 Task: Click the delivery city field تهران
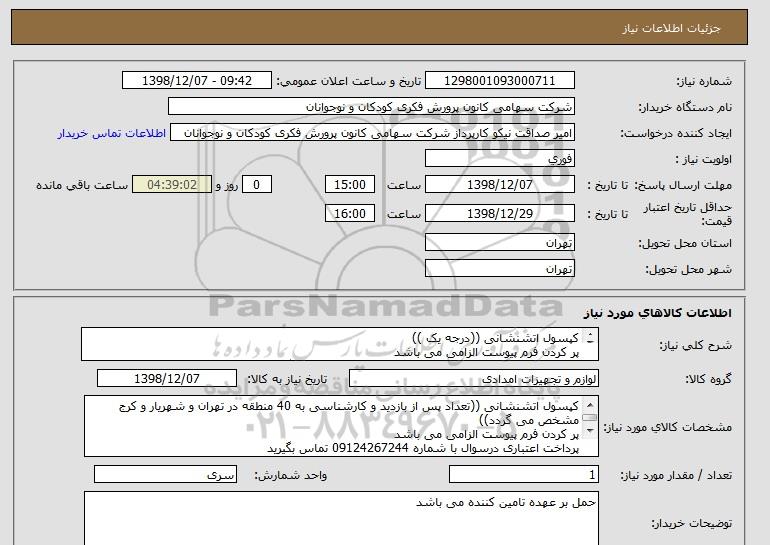(499, 269)
